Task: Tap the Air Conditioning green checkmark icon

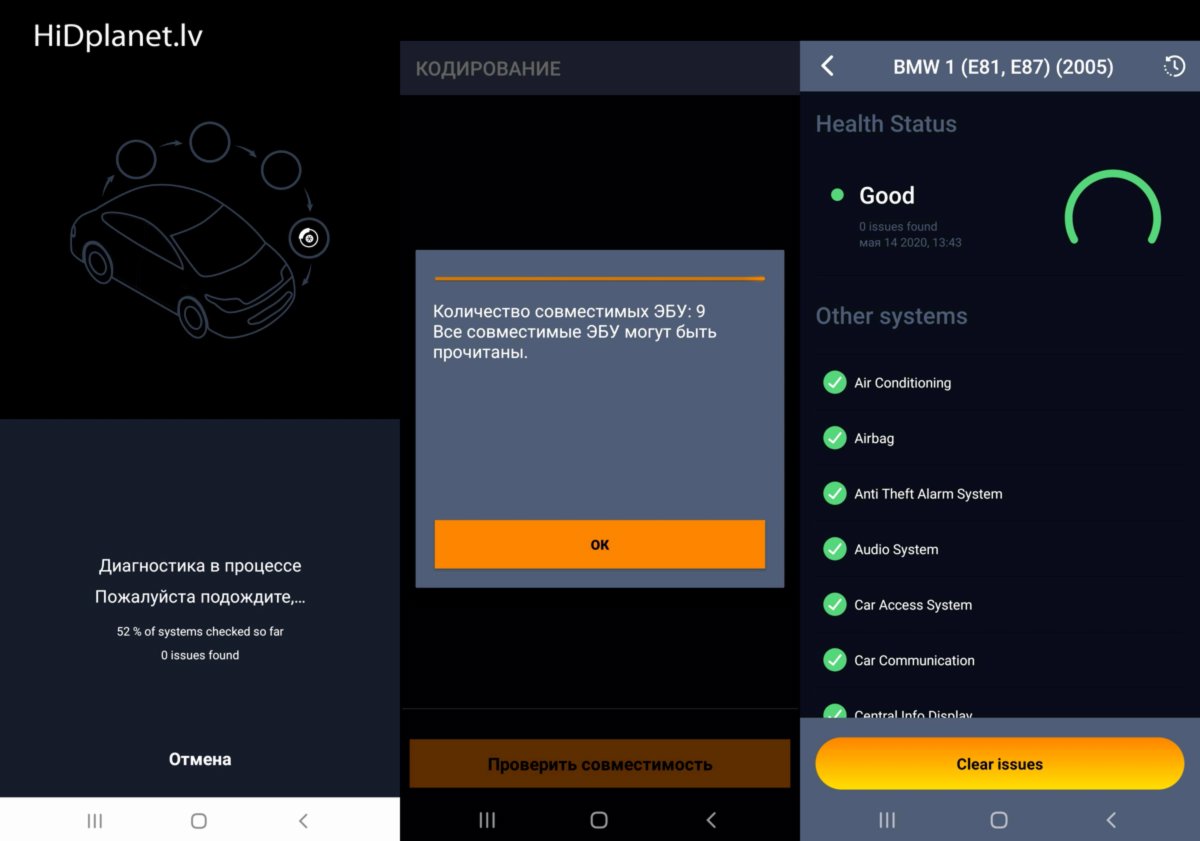Action: tap(834, 382)
